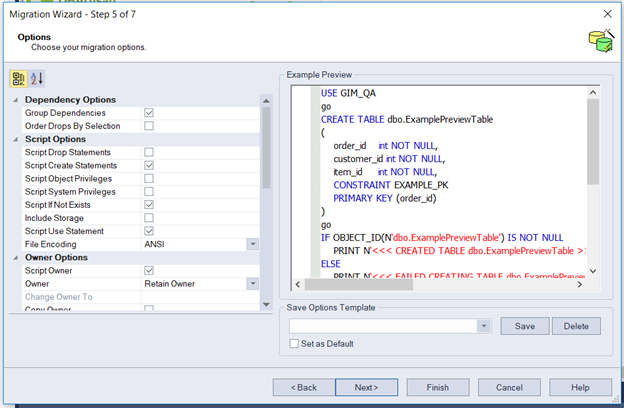
Task: Click preview vertical scroll down arrow
Action: coord(593,271)
